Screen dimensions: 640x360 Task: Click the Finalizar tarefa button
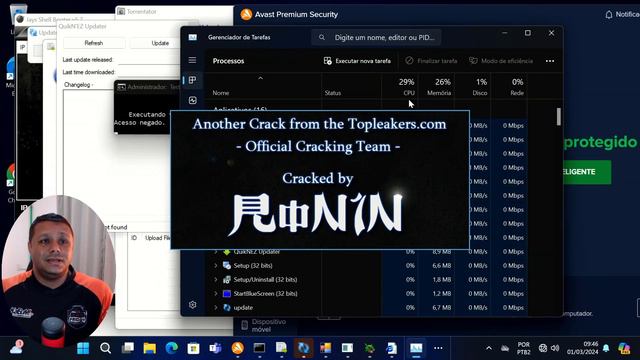[x=431, y=61]
